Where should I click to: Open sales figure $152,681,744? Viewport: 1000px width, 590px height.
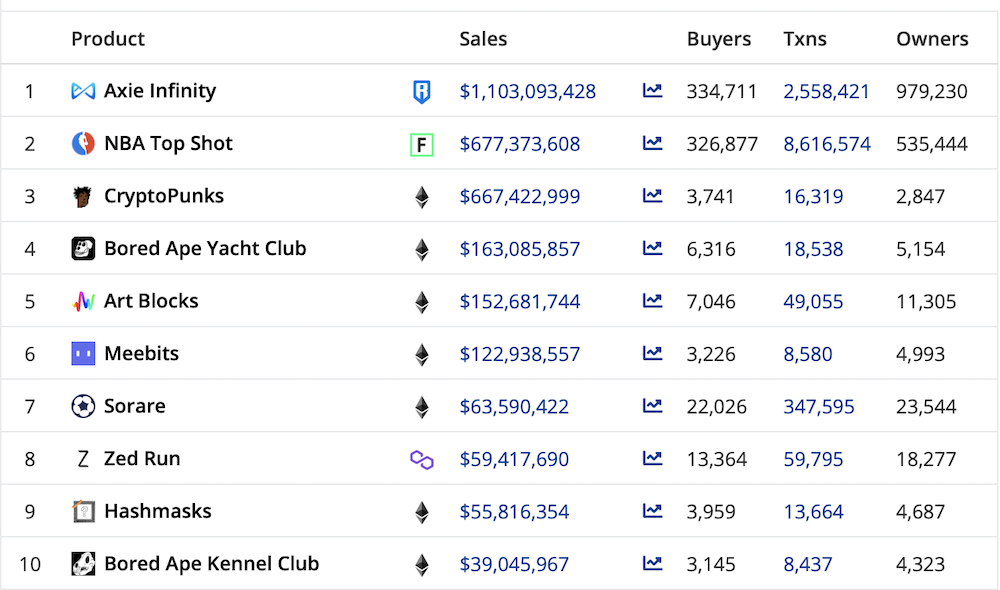pyautogui.click(x=520, y=302)
